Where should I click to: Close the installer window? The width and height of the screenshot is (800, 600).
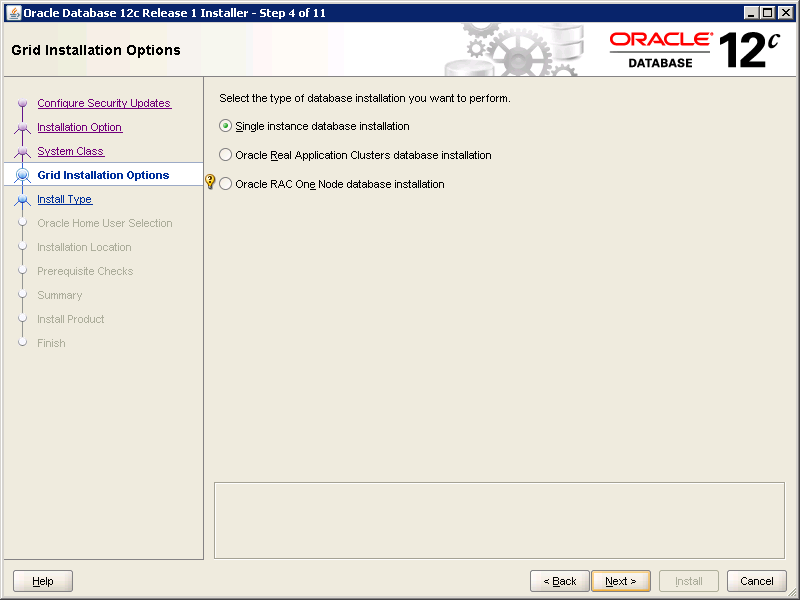pyautogui.click(x=786, y=13)
